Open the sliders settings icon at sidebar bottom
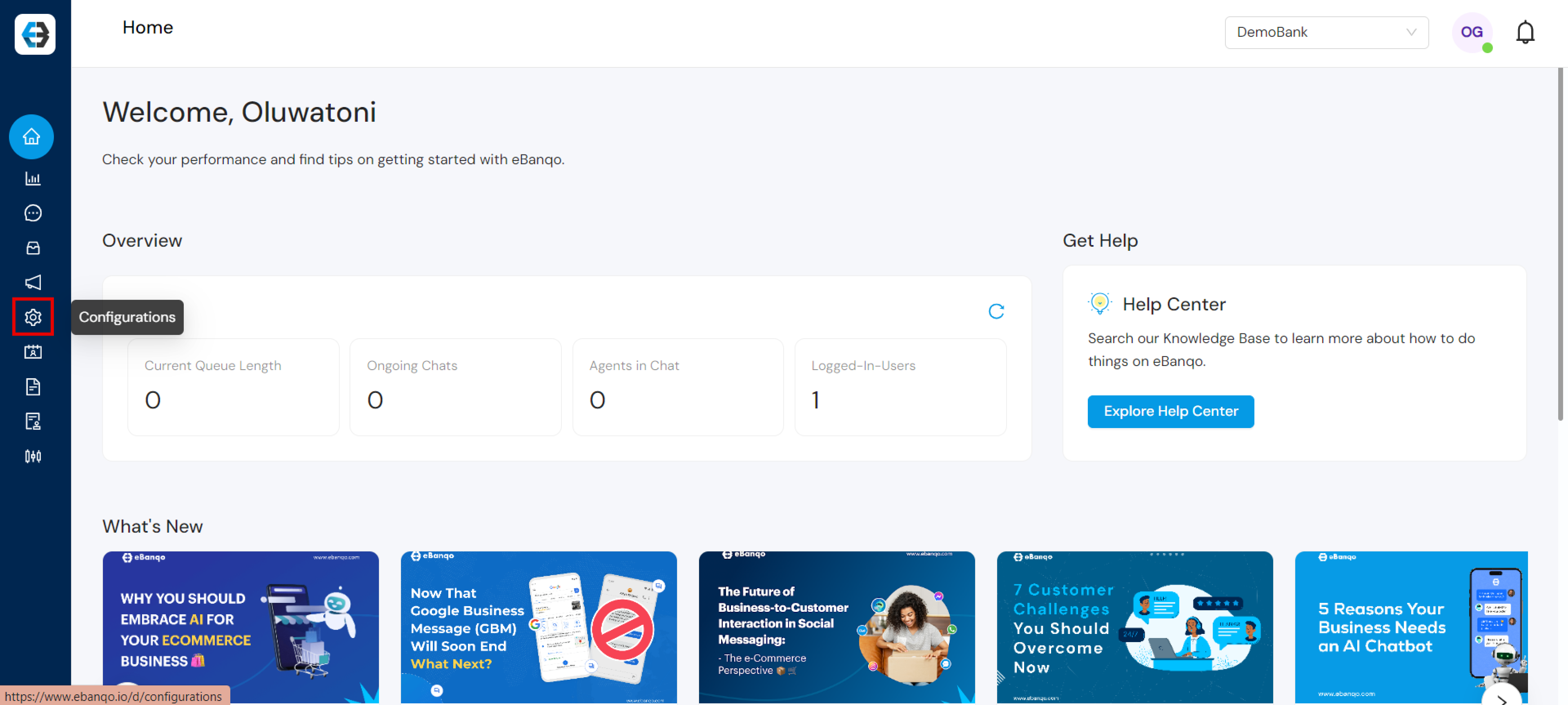1568x705 pixels. click(33, 456)
